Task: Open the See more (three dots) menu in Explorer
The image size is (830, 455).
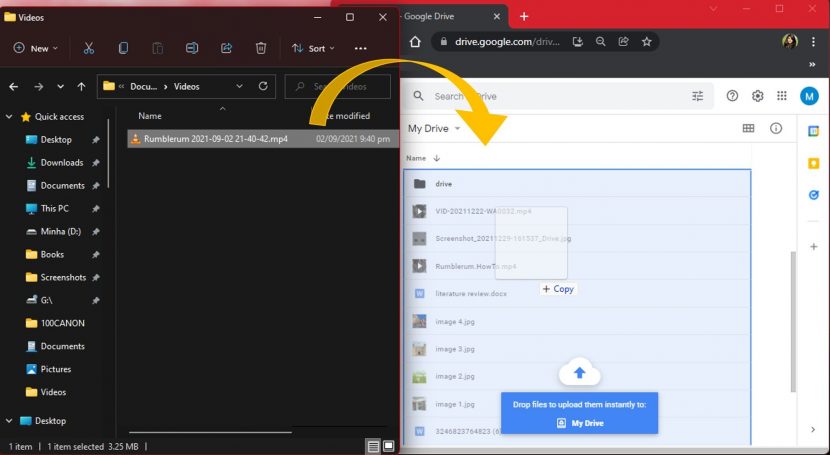Action: 360,48
